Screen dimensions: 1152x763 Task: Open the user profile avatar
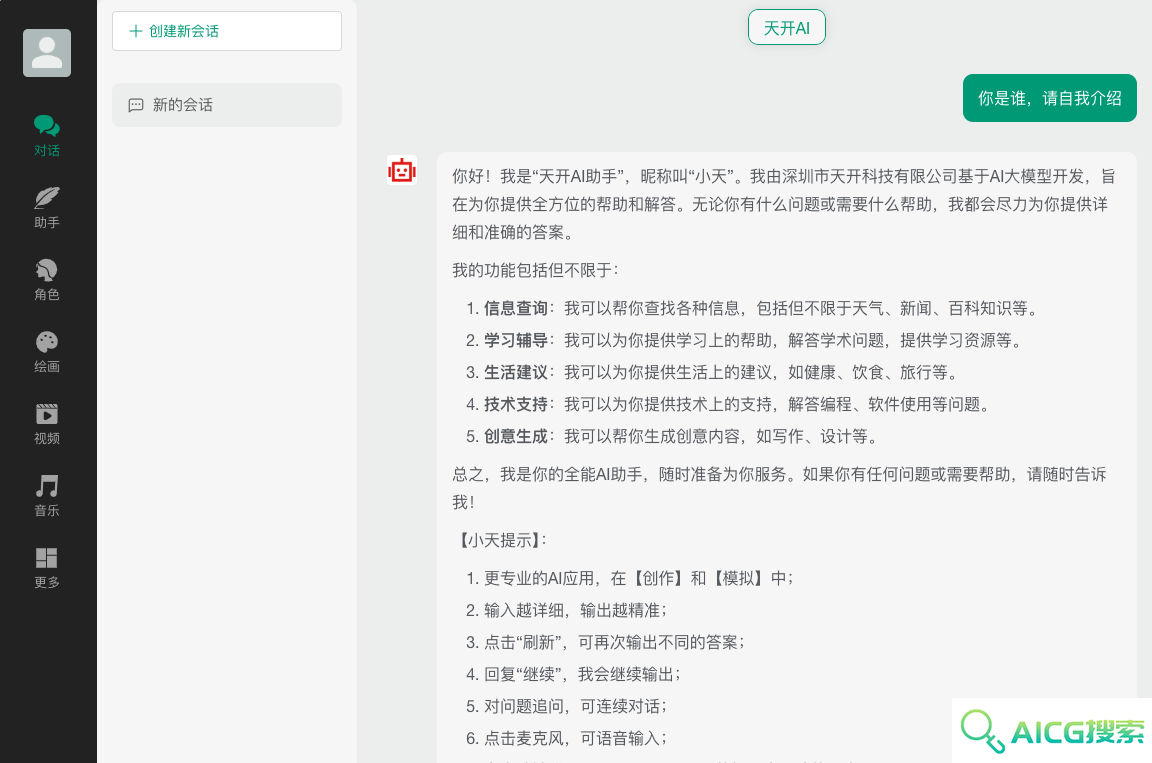pyautogui.click(x=47, y=53)
